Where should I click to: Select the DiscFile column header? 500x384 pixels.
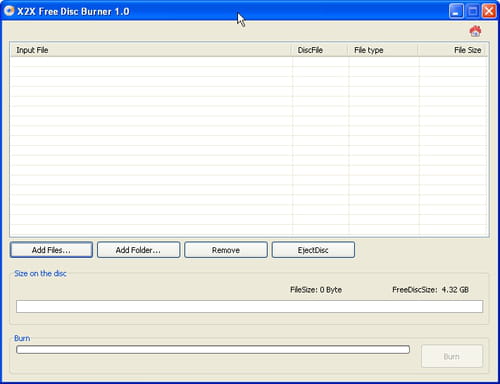[320, 50]
